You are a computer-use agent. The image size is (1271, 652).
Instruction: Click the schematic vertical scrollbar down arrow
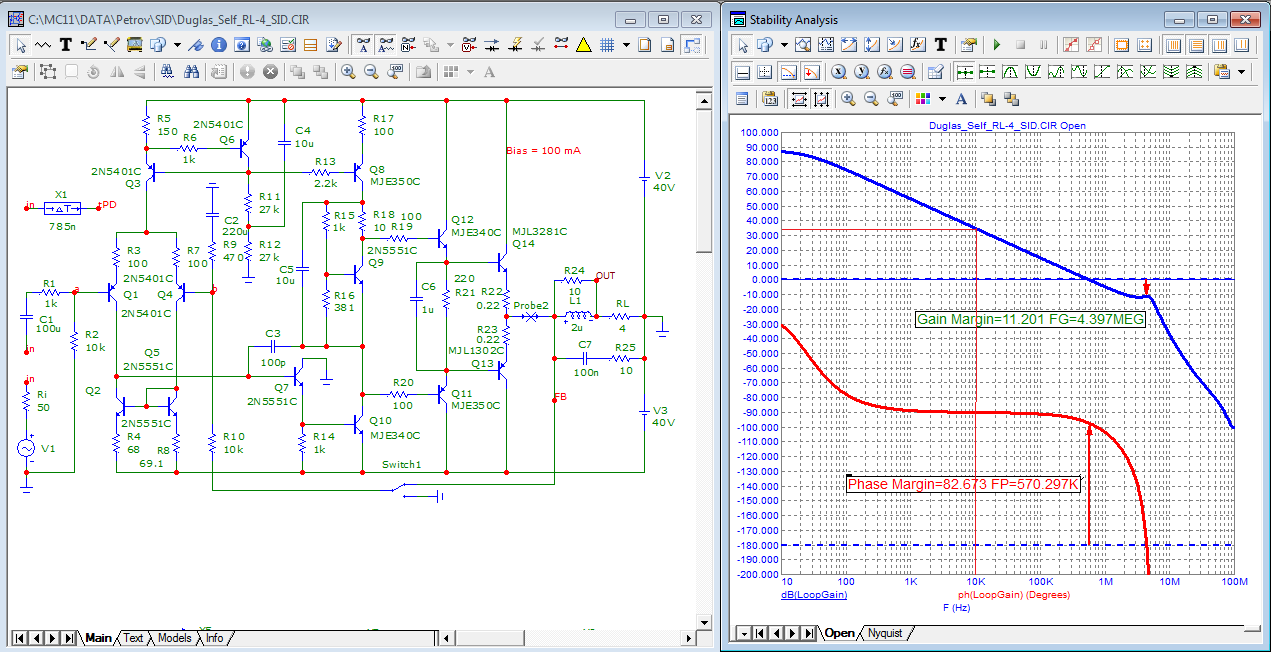point(704,620)
